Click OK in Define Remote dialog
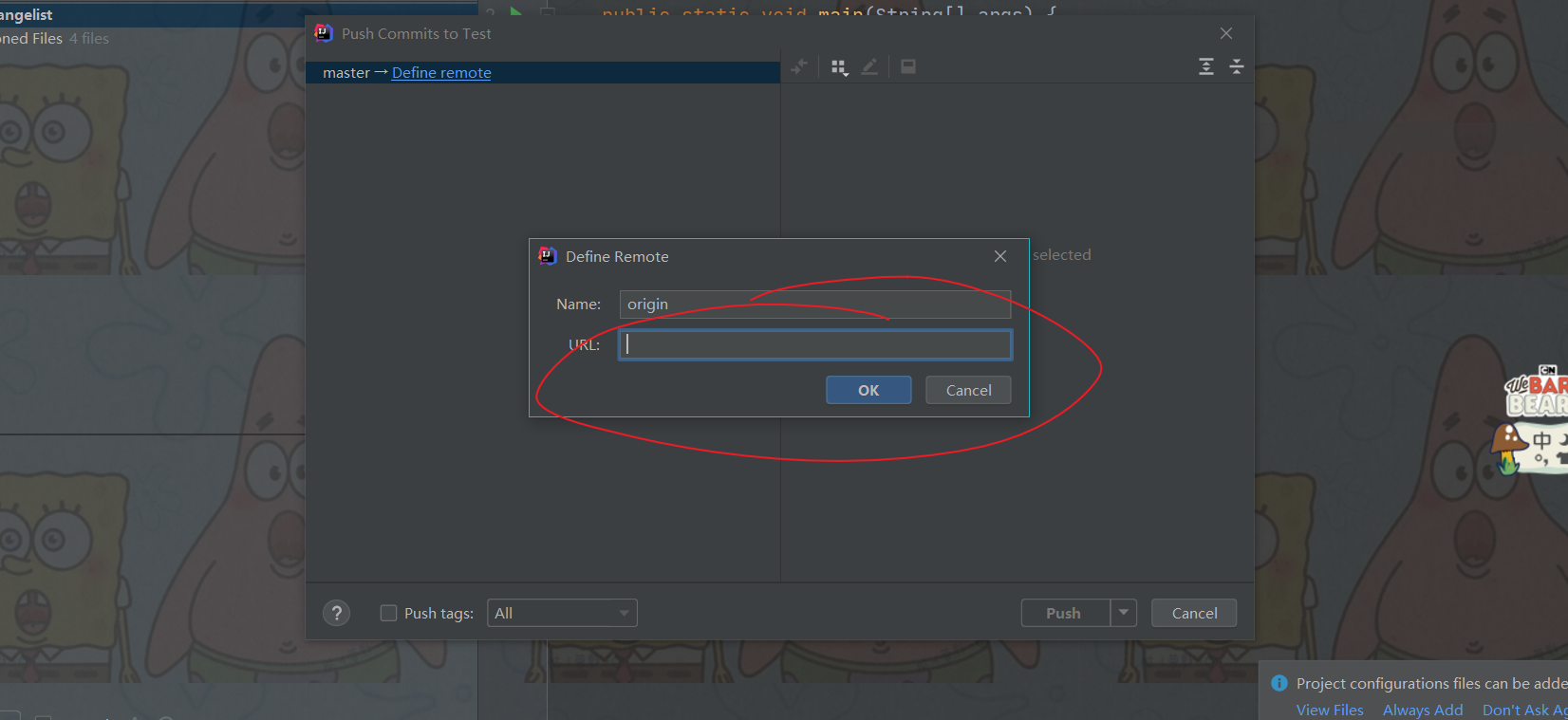1568x720 pixels. tap(868, 390)
